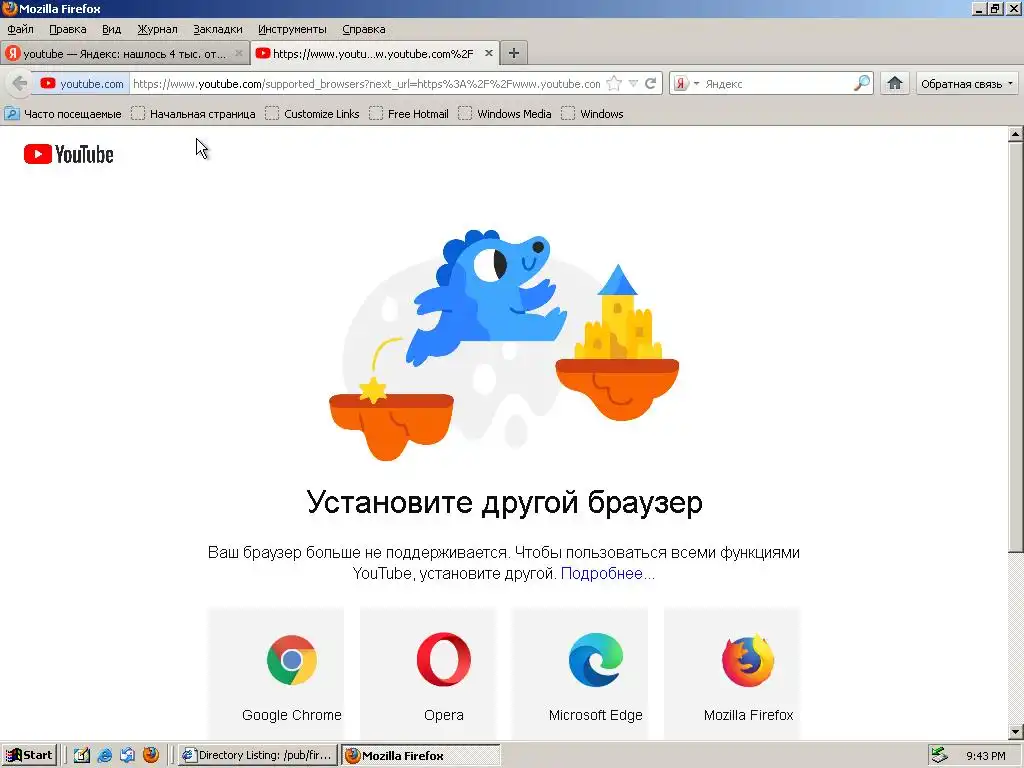
Task: Open the Customize Links bookmark
Action: [313, 114]
